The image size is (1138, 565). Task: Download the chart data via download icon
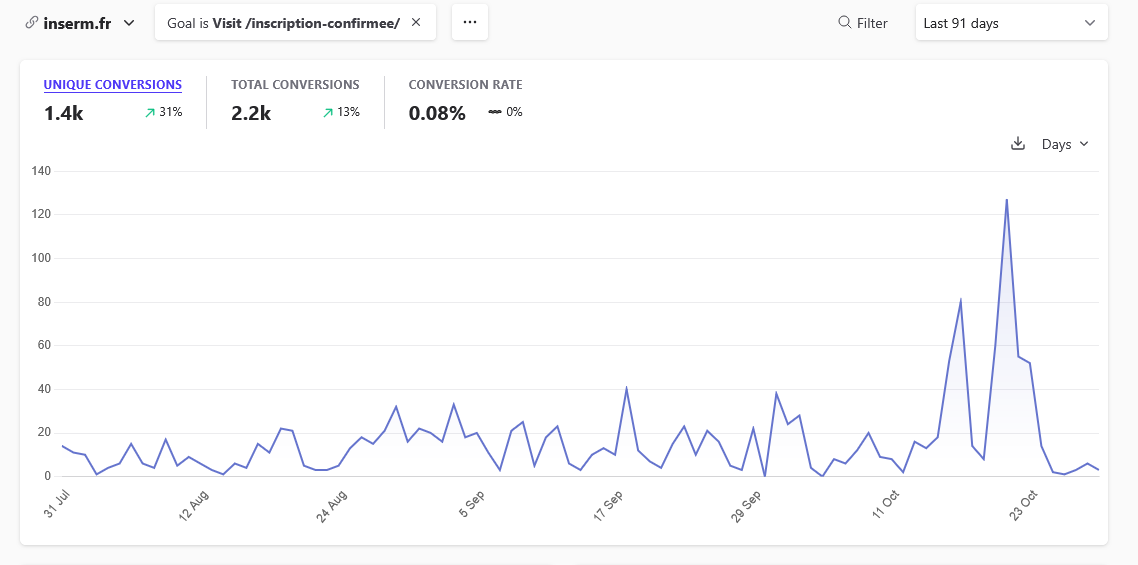[x=1018, y=144]
